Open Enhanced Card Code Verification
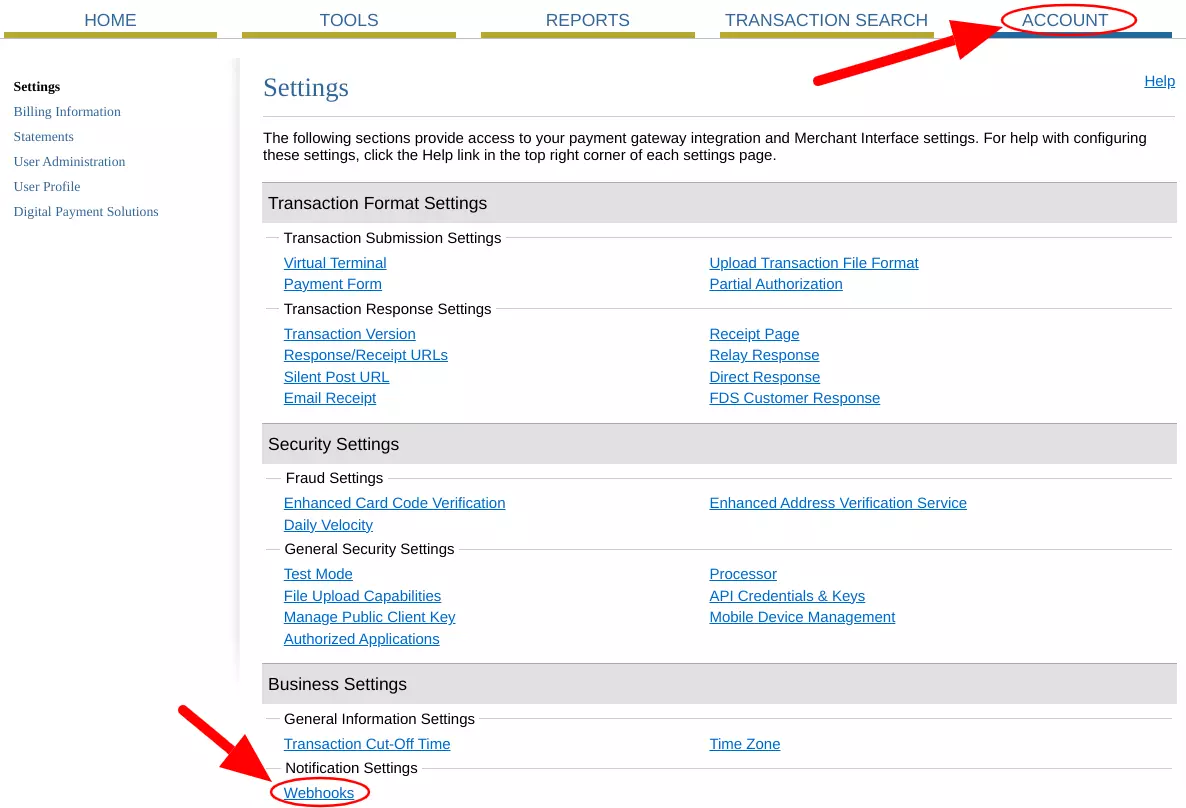The height and width of the screenshot is (808, 1186). (x=394, y=503)
